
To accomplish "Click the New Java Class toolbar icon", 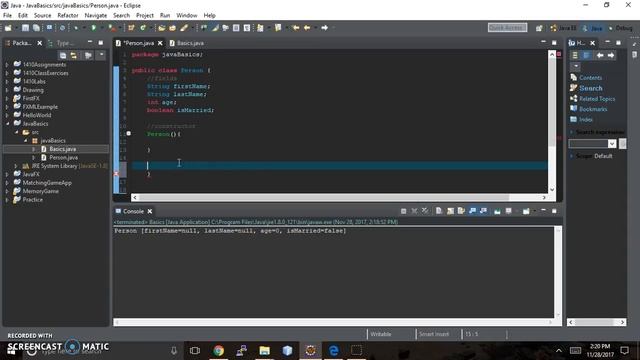I will click(x=142, y=28).
